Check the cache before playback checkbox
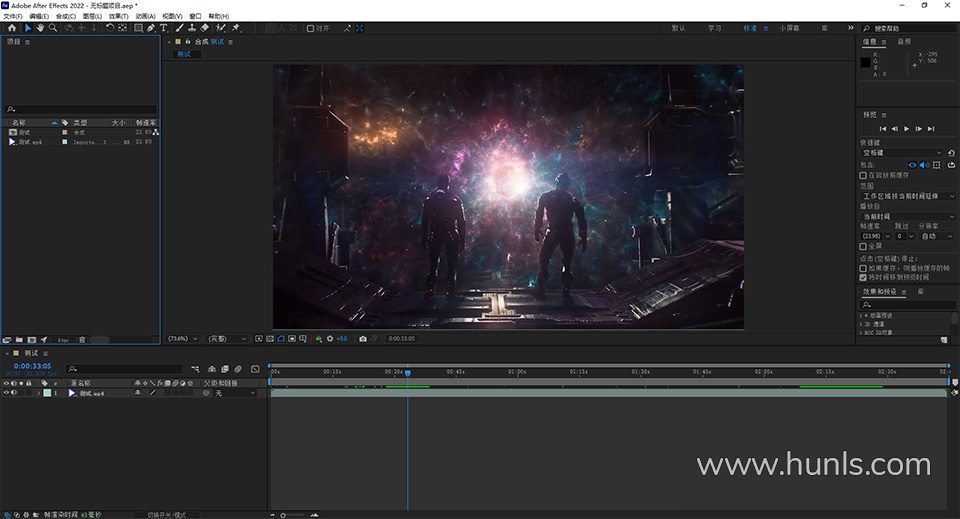Screen dimensions: 960x519 (x=863, y=175)
